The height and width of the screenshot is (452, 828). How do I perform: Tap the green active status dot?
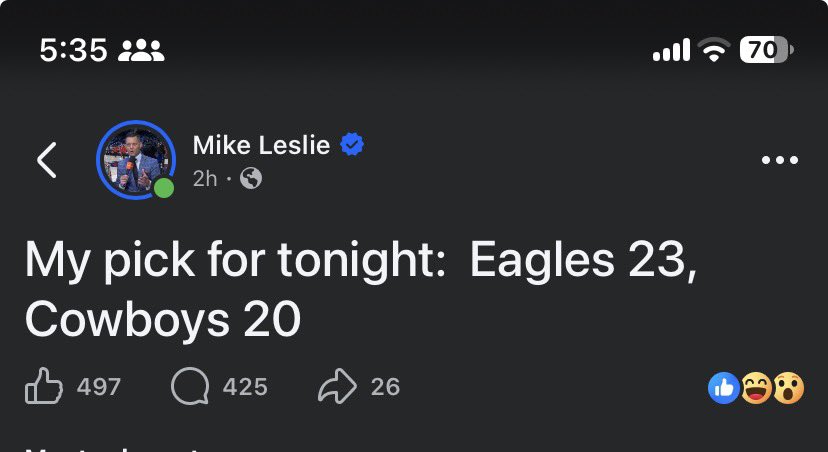(x=164, y=188)
